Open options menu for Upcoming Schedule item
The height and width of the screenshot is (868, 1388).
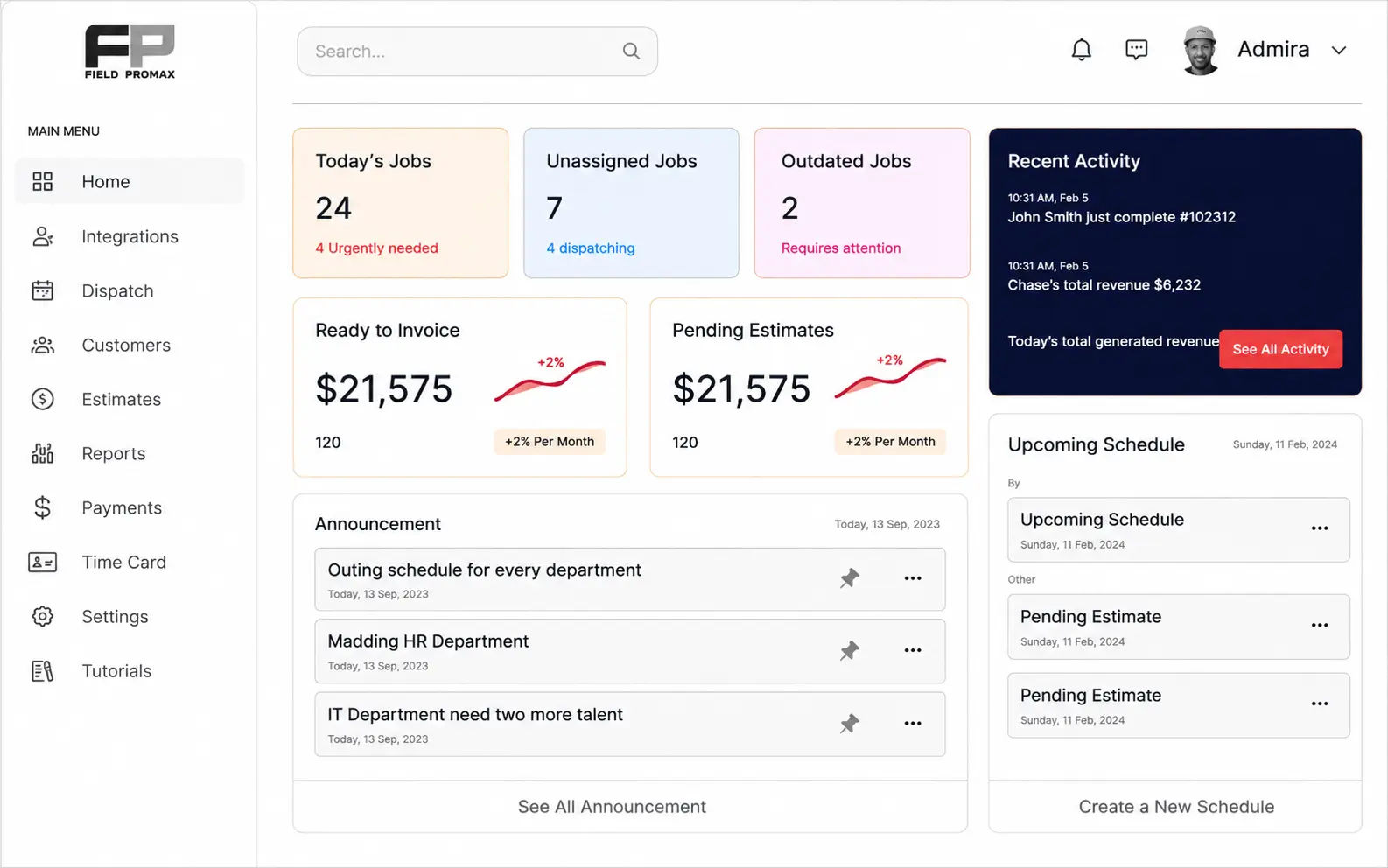click(1320, 528)
